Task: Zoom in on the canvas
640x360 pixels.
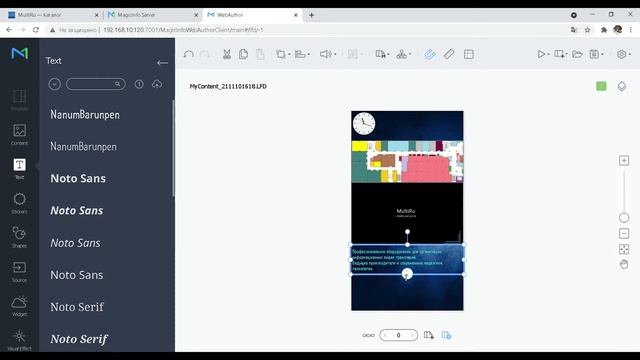Action: coord(624,160)
